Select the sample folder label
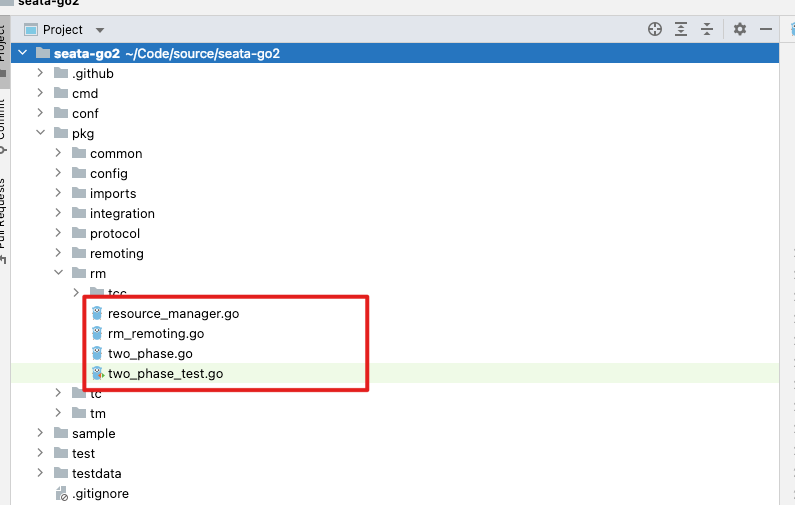Screen dimensions: 795x505 coord(93,434)
